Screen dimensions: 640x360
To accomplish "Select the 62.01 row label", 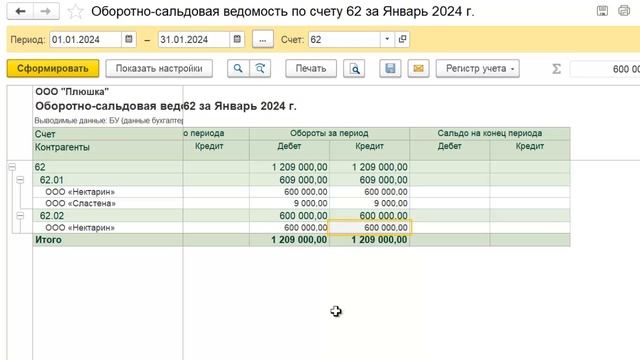I will 52,180.
